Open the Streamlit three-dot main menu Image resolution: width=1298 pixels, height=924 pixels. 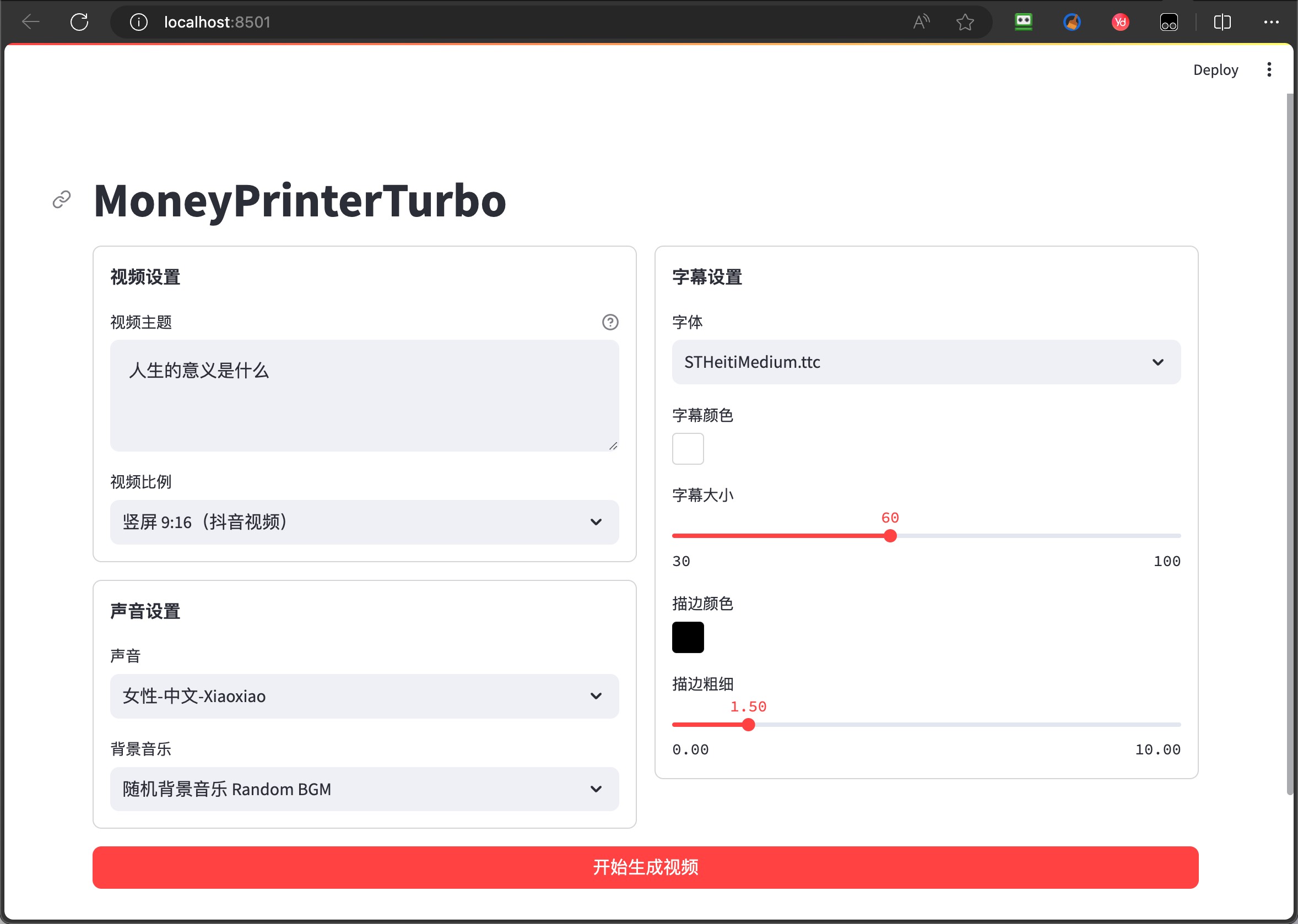coord(1268,69)
